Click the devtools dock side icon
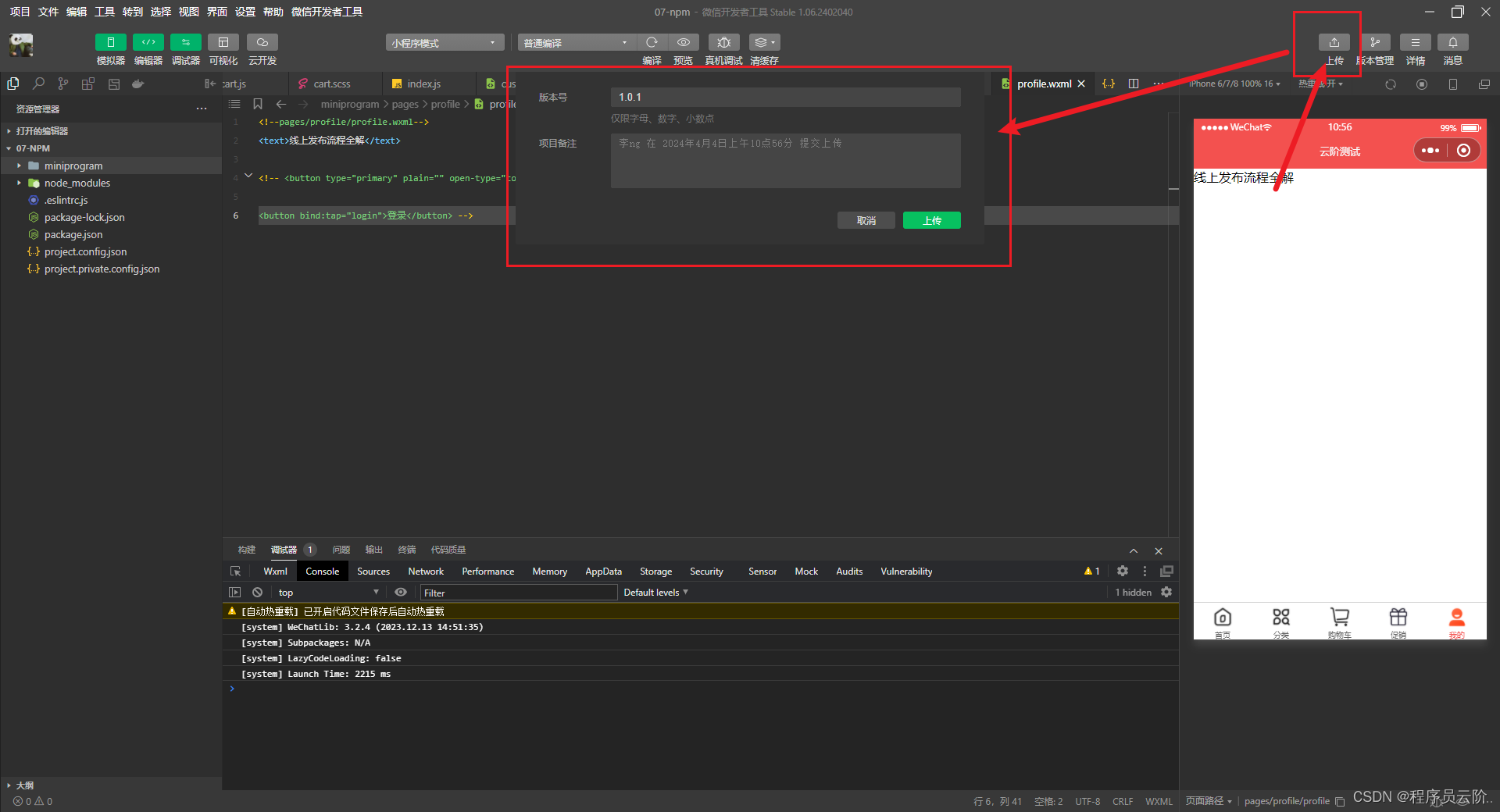Screen dimensions: 1500x812 point(1166,572)
